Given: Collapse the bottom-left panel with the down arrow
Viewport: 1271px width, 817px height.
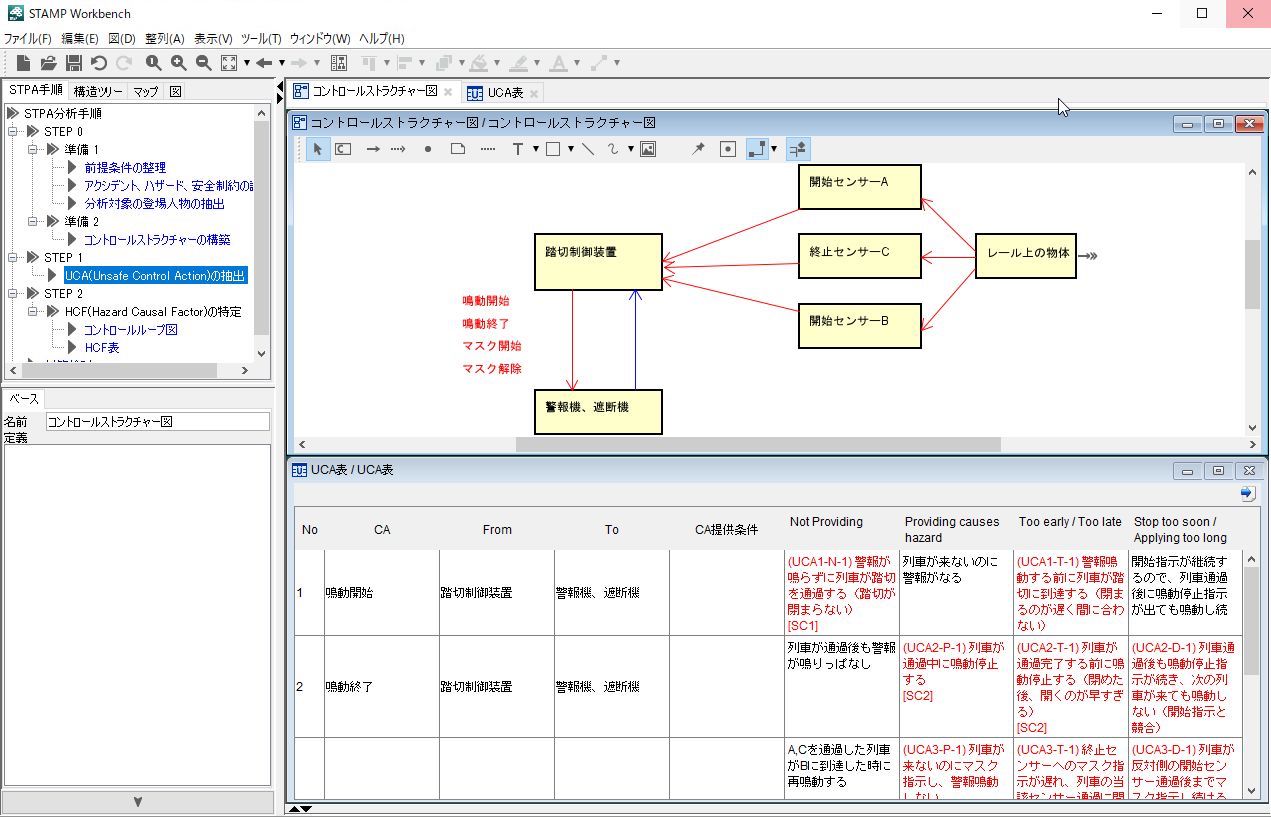Looking at the screenshot, I should click(137, 802).
